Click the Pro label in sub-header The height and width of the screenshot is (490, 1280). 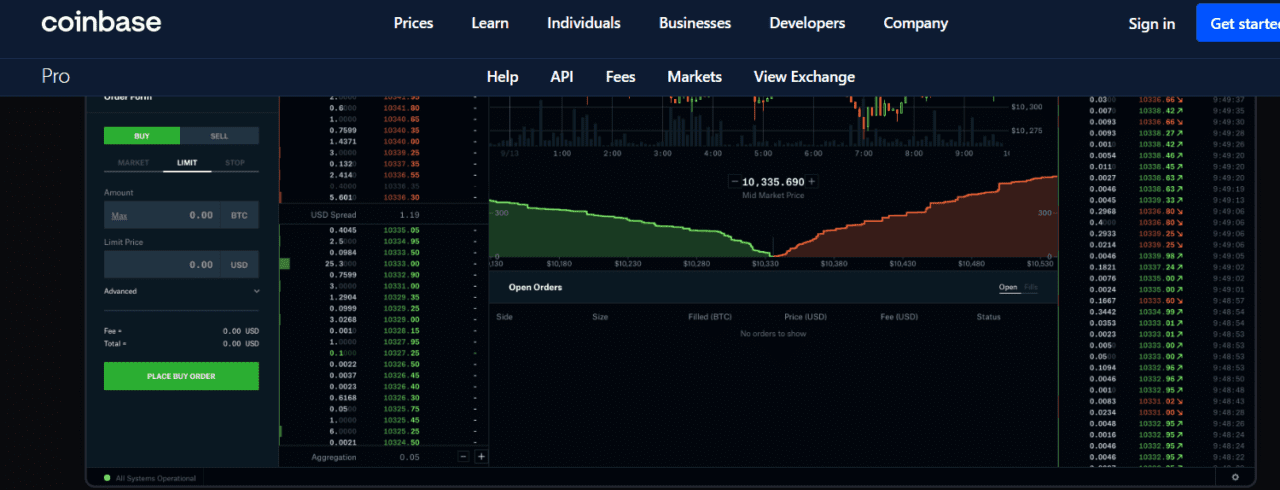tap(56, 76)
